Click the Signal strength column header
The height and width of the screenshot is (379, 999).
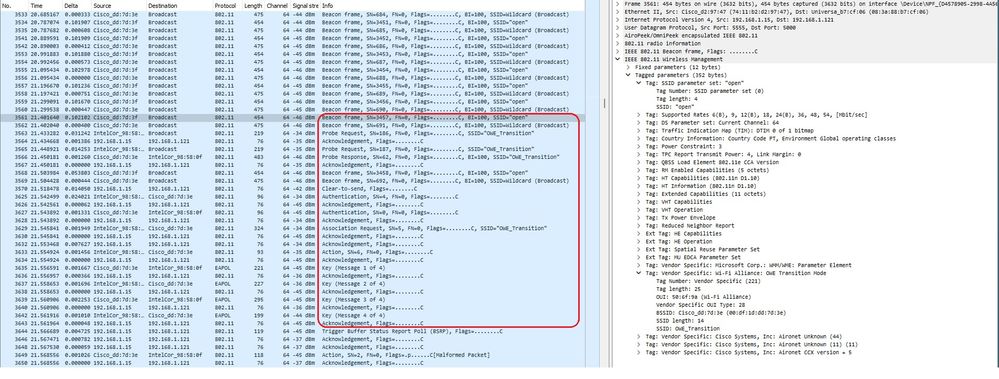click(x=305, y=5)
